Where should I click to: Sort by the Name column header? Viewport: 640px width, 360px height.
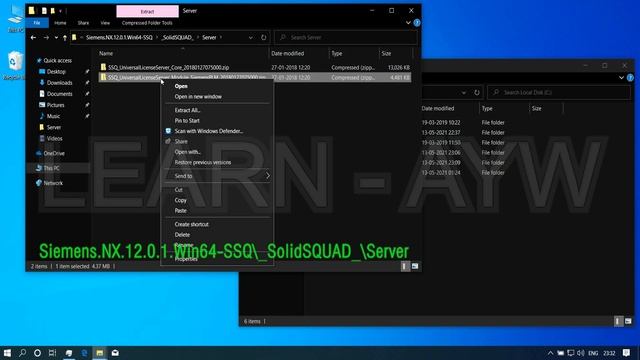click(106, 53)
